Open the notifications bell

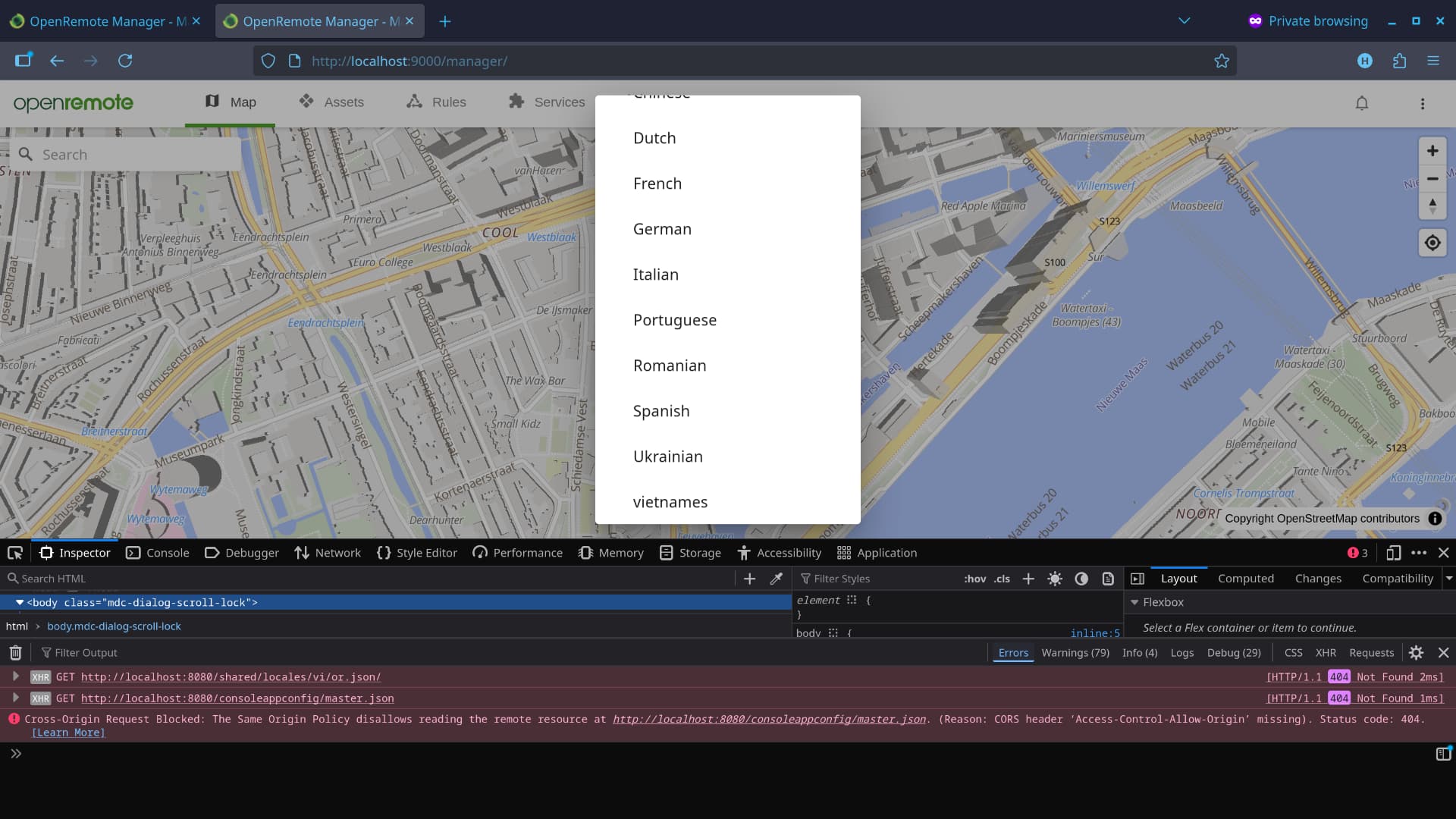click(x=1362, y=103)
